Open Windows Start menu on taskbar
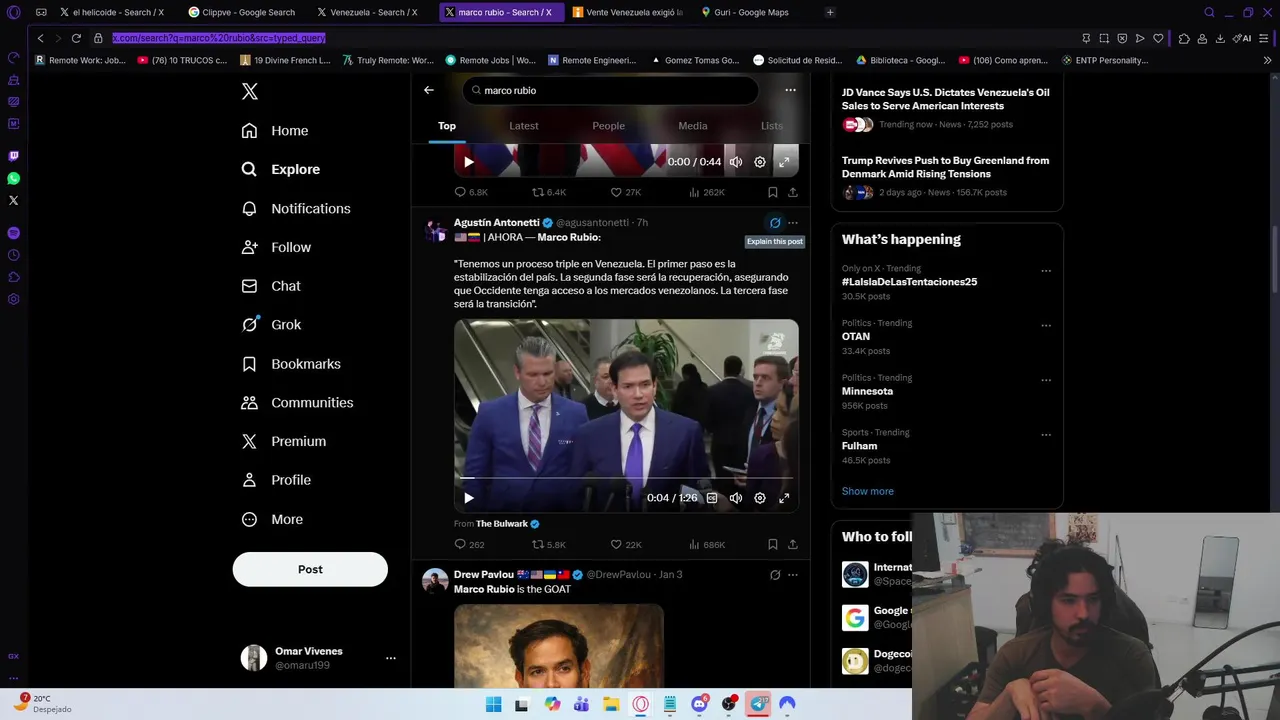 click(x=493, y=704)
